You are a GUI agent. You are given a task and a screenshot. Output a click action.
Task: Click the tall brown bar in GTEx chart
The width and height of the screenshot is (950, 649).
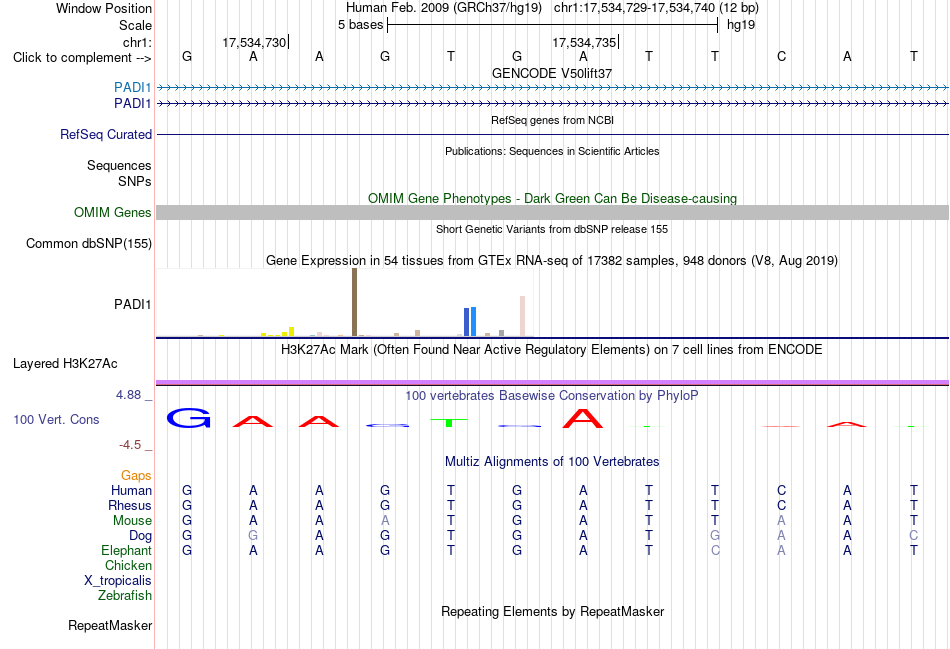click(x=354, y=302)
